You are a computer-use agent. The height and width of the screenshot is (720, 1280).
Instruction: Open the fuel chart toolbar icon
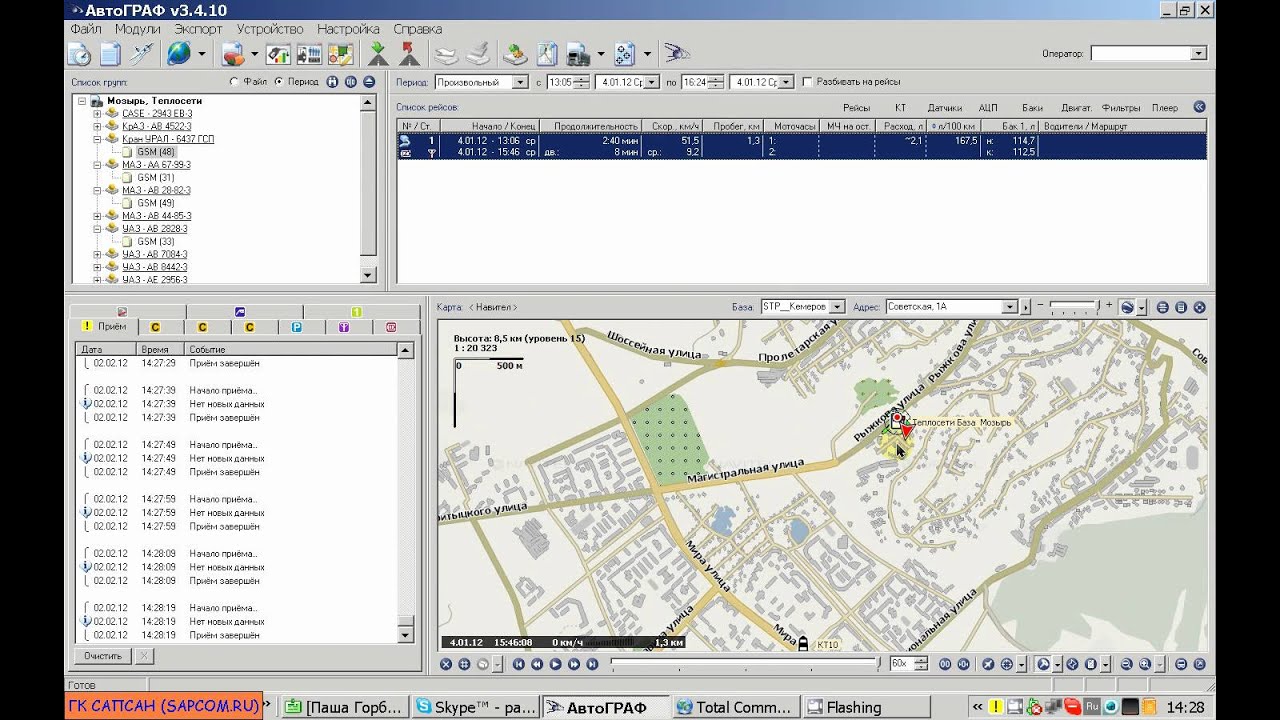278,53
